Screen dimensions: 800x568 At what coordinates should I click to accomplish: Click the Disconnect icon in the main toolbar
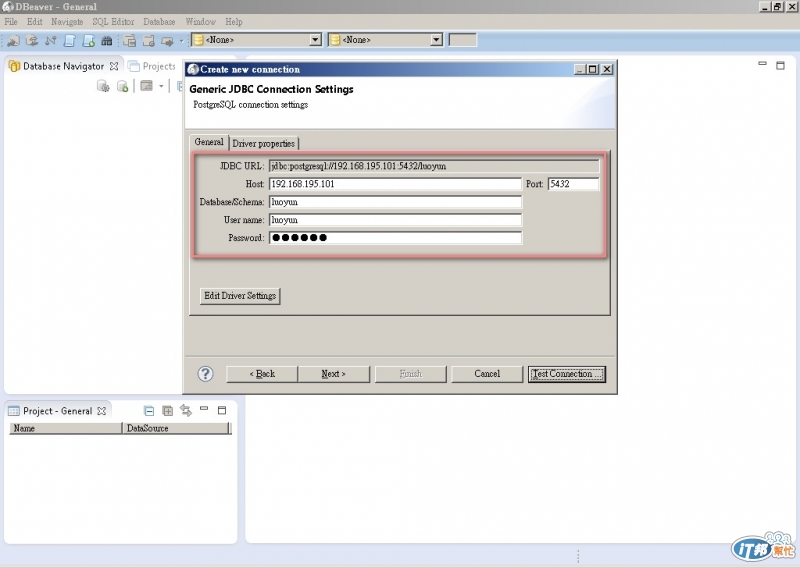coord(51,41)
